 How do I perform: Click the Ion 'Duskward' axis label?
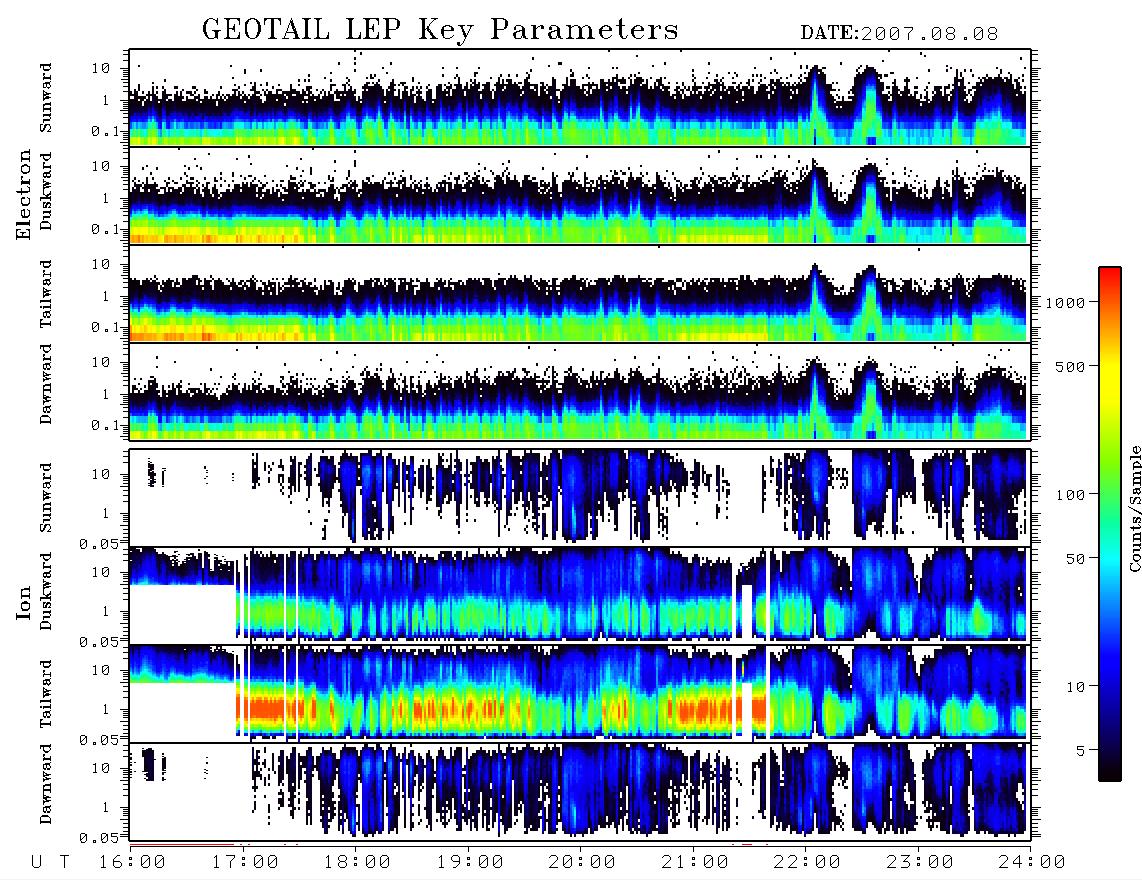point(46,591)
